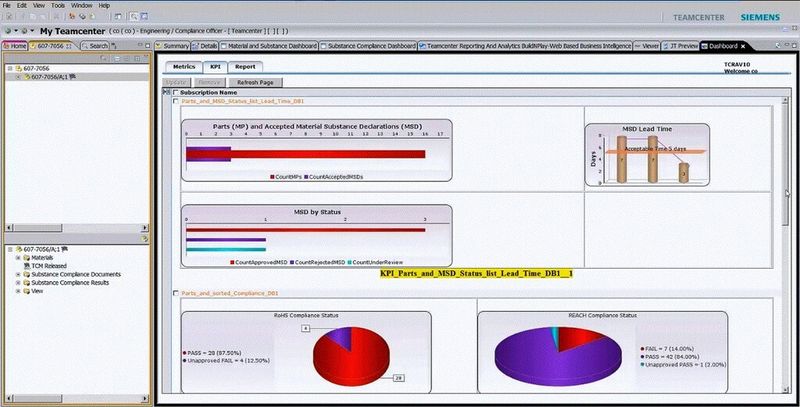Check the Parts_and_sorted_Compliance_DB1 checkbox
This screenshot has height=407, width=800.
click(176, 293)
